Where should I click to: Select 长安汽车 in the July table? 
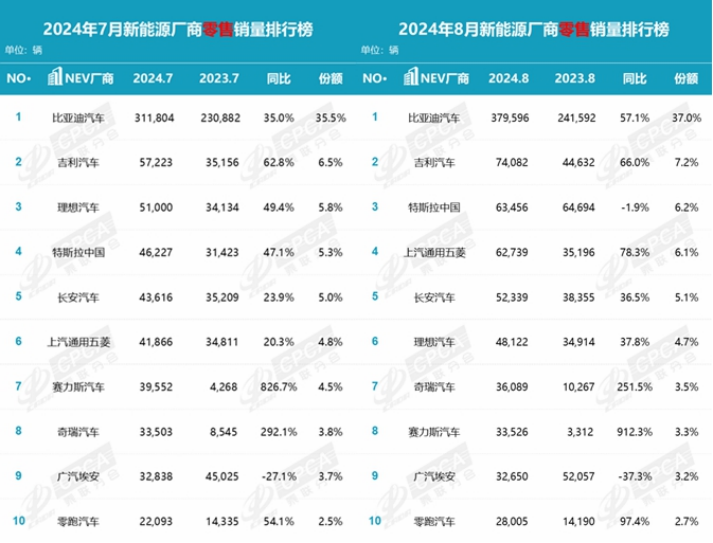coord(78,298)
